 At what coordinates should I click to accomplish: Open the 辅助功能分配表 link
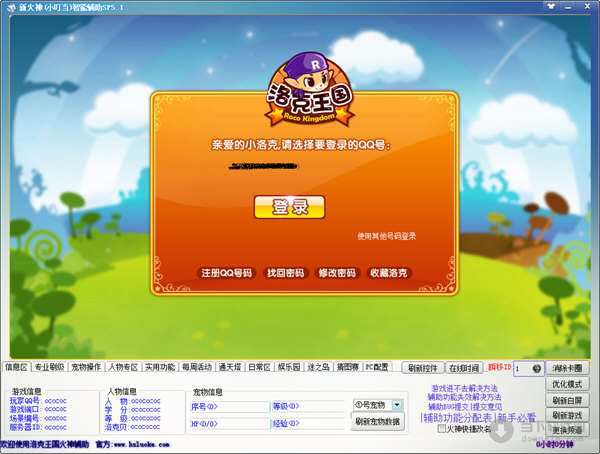tap(457, 417)
